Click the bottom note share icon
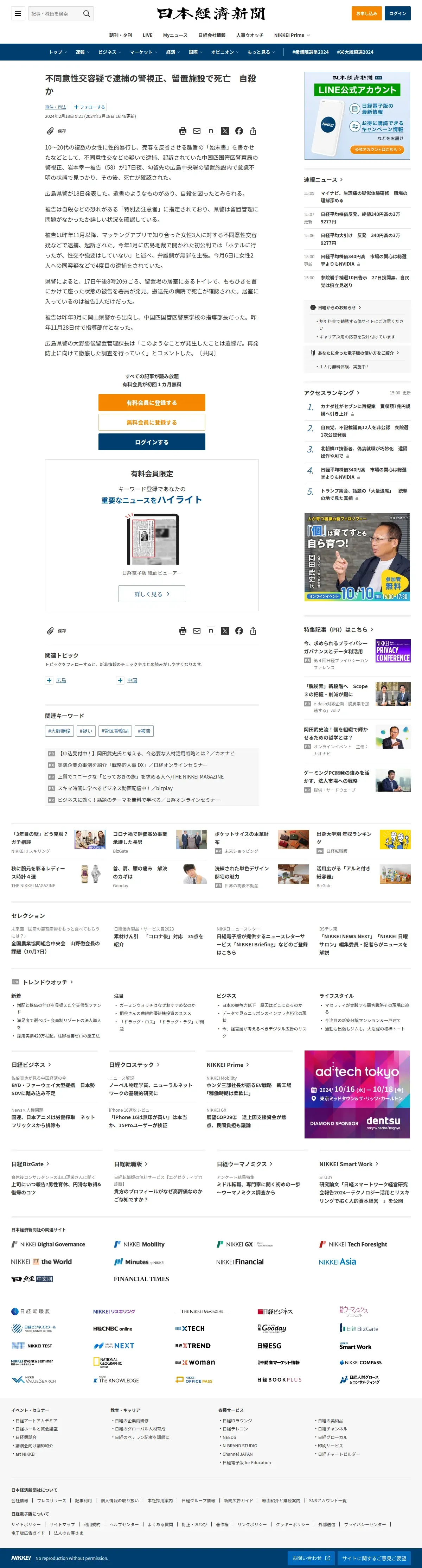 point(211,630)
